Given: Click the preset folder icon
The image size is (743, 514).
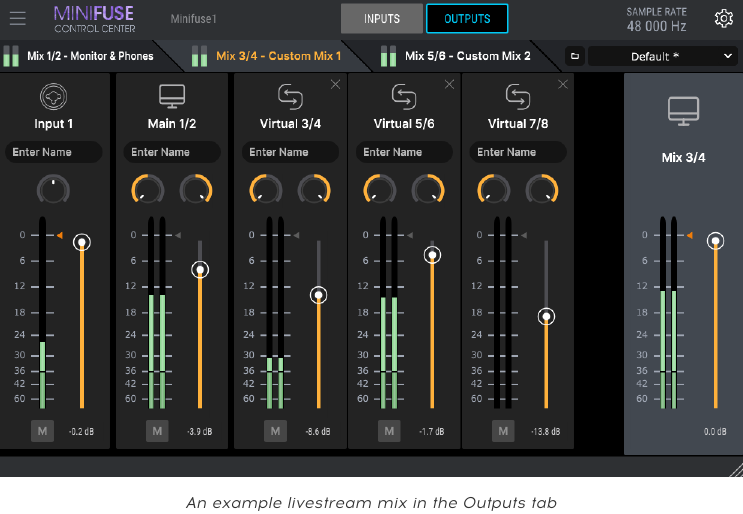Looking at the screenshot, I should coord(575,56).
